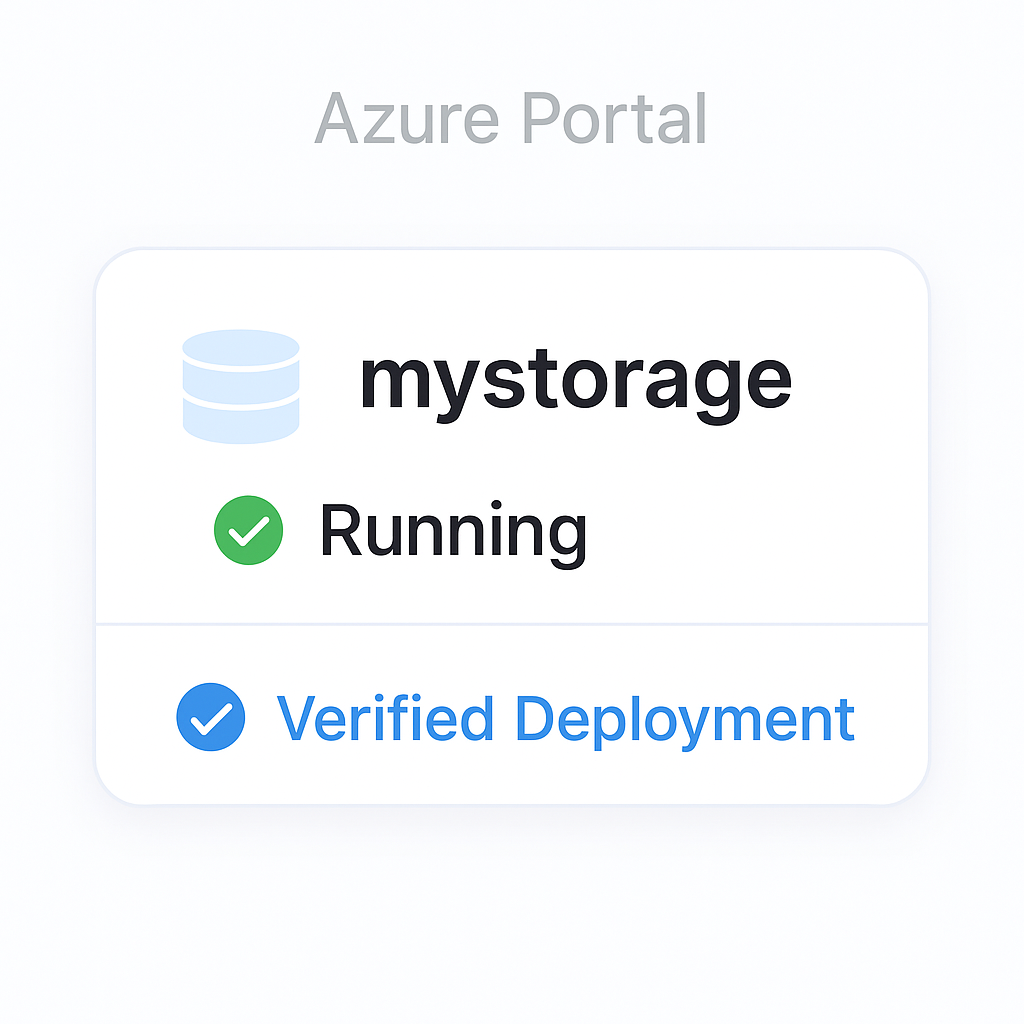The height and width of the screenshot is (1024, 1024).
Task: Click the Azure Portal heading
Action: tap(511, 118)
